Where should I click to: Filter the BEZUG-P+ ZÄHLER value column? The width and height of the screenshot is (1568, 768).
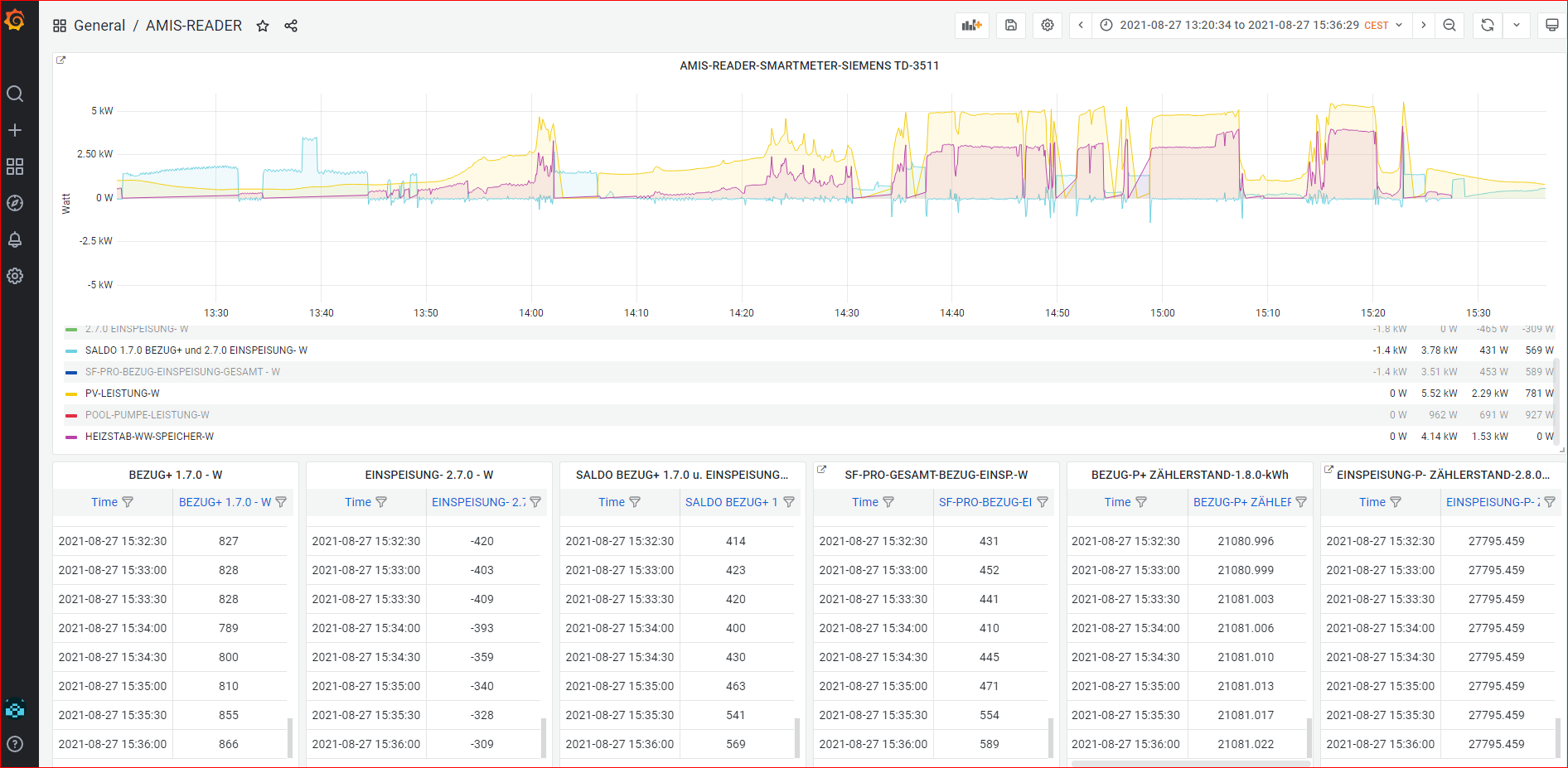1301,502
